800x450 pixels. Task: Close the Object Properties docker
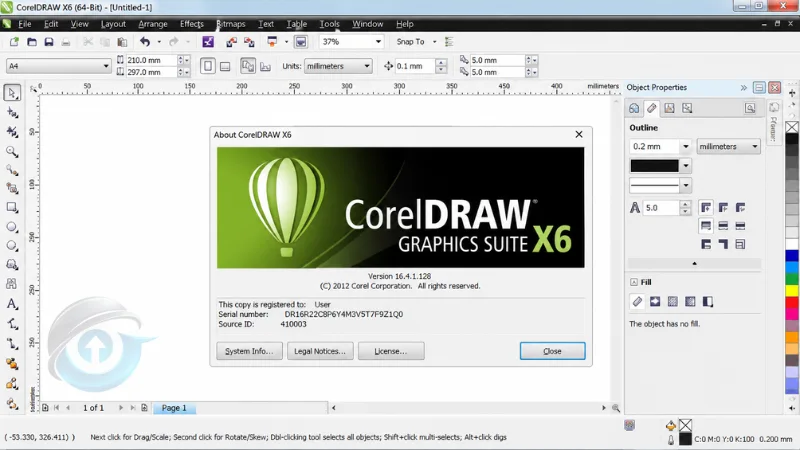774,88
